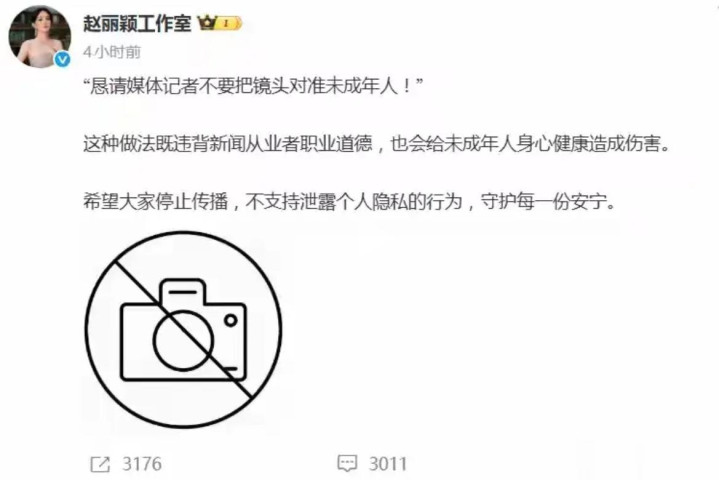Click the paragraph starting with 希望大家停止传播
719x480 pixels.
[x=349, y=201]
